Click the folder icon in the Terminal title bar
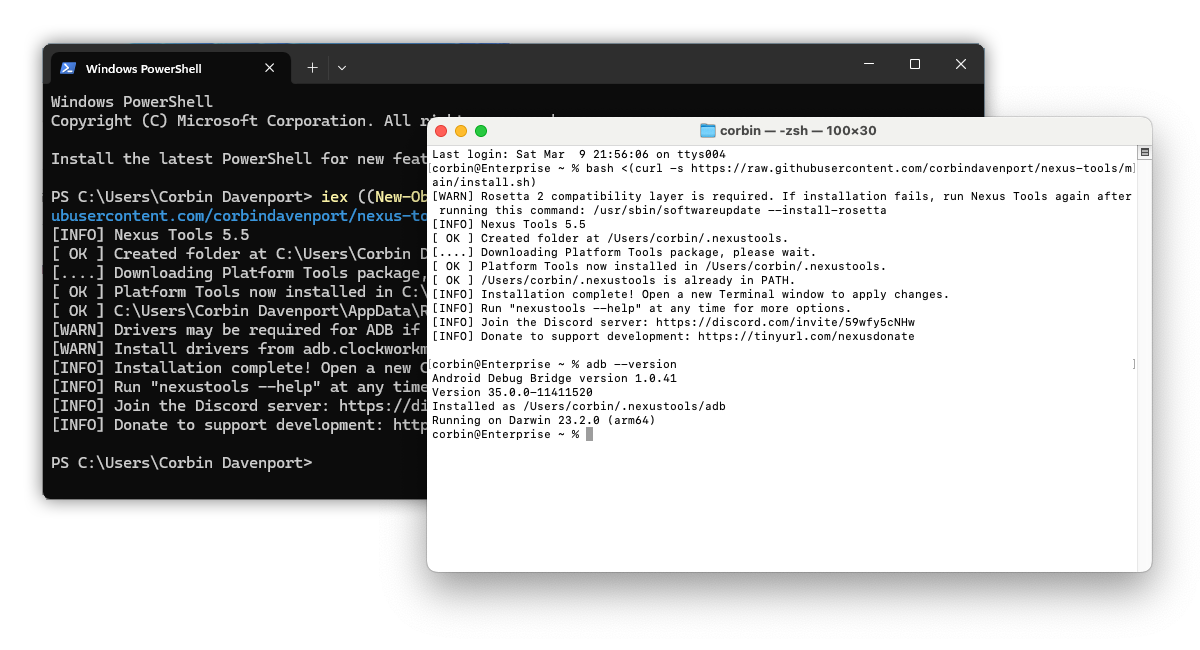Image resolution: width=1200 pixels, height=650 pixels. (x=710, y=130)
